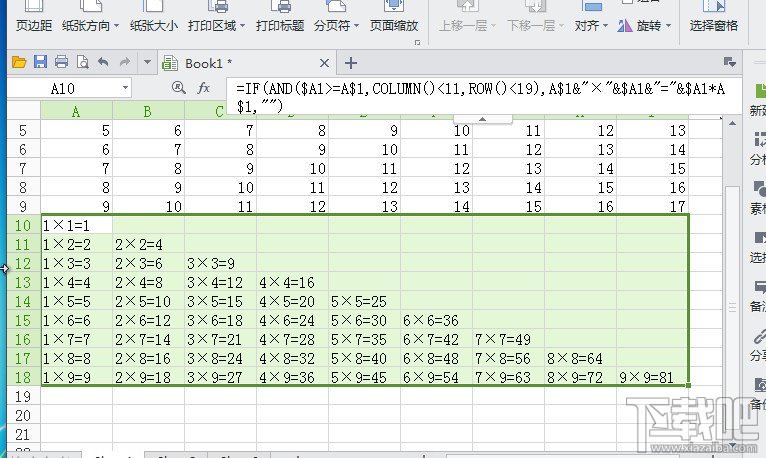Viewport: 766px width, 458px height.
Task: Click the print preview icon
Action: (83, 62)
